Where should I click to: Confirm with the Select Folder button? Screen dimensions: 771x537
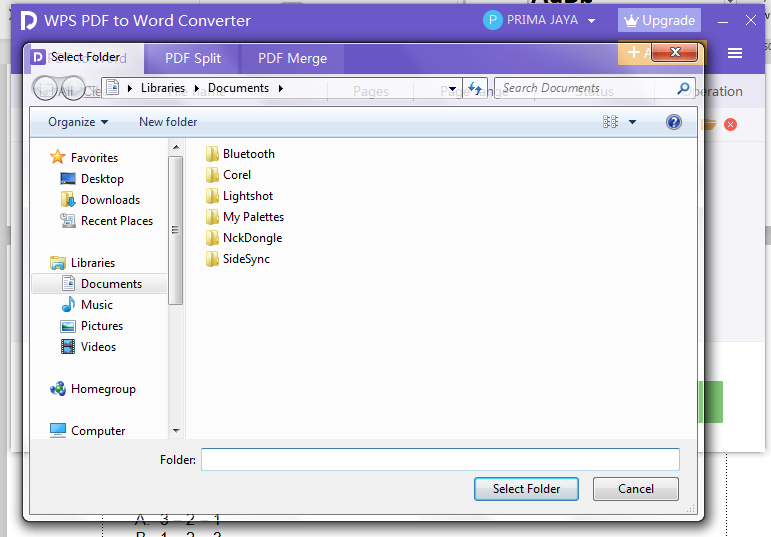(526, 489)
